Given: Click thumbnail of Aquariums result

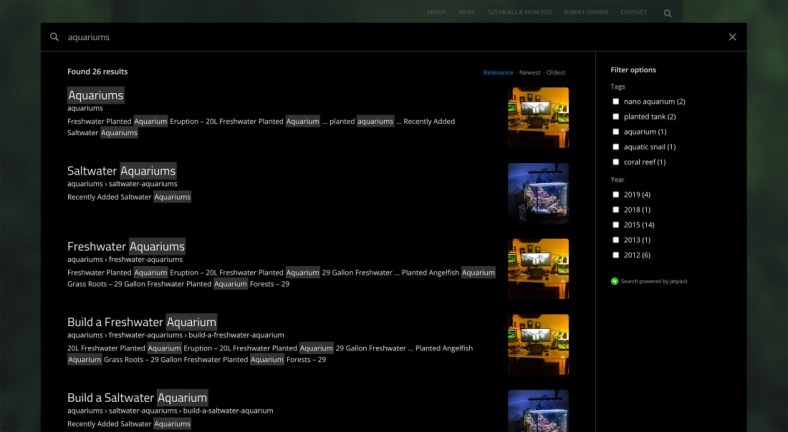Looking at the screenshot, I should pos(538,118).
